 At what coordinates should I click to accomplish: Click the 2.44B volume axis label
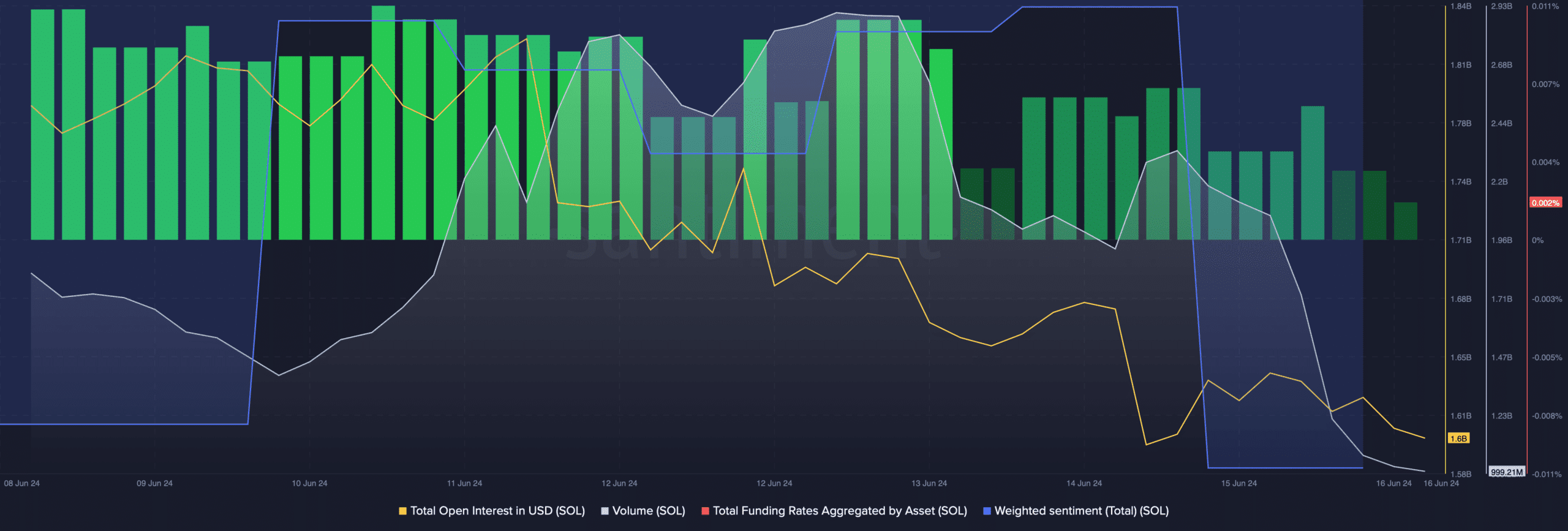[x=1502, y=124]
